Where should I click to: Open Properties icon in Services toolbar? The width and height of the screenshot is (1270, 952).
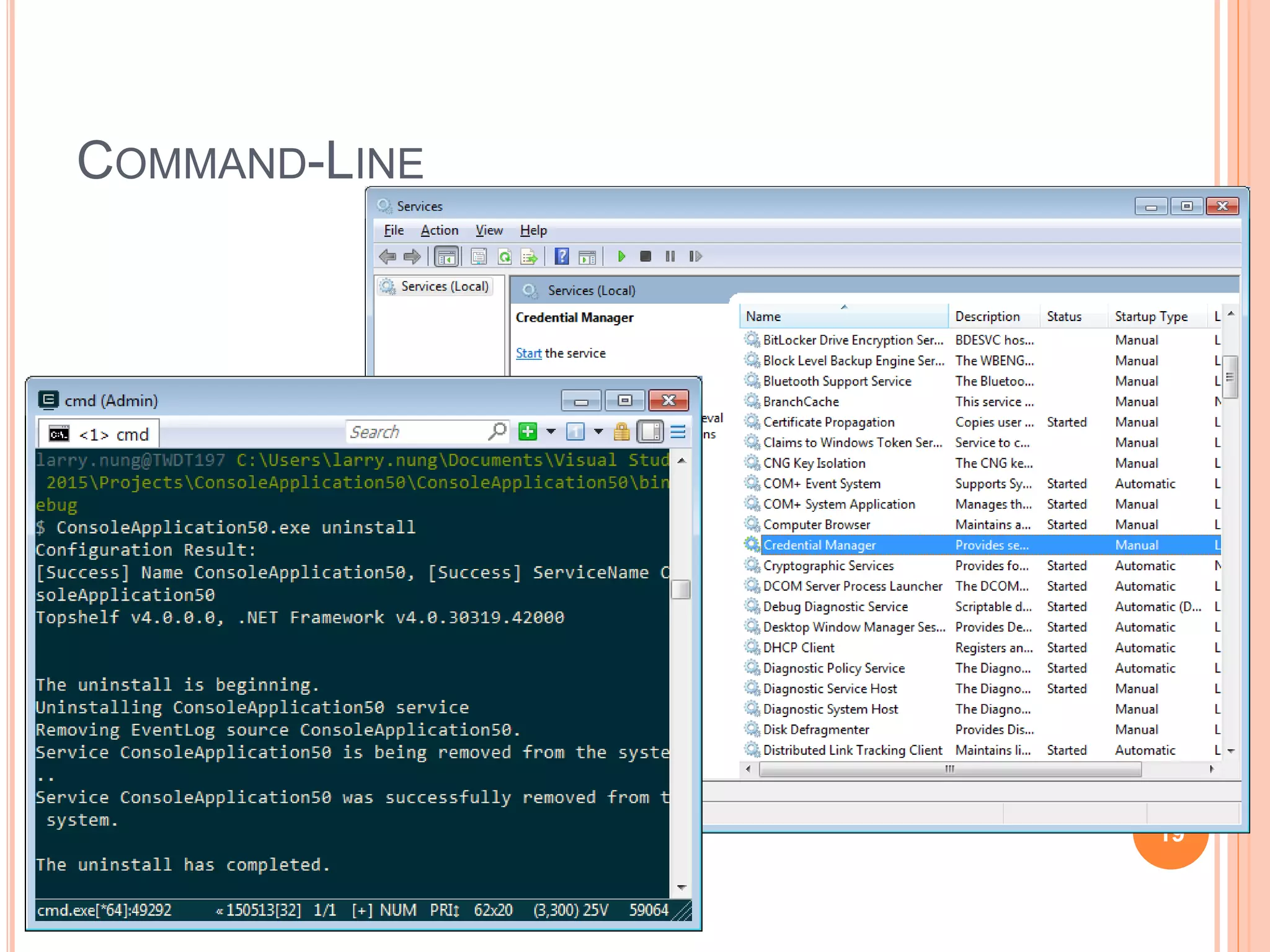pyautogui.click(x=479, y=256)
